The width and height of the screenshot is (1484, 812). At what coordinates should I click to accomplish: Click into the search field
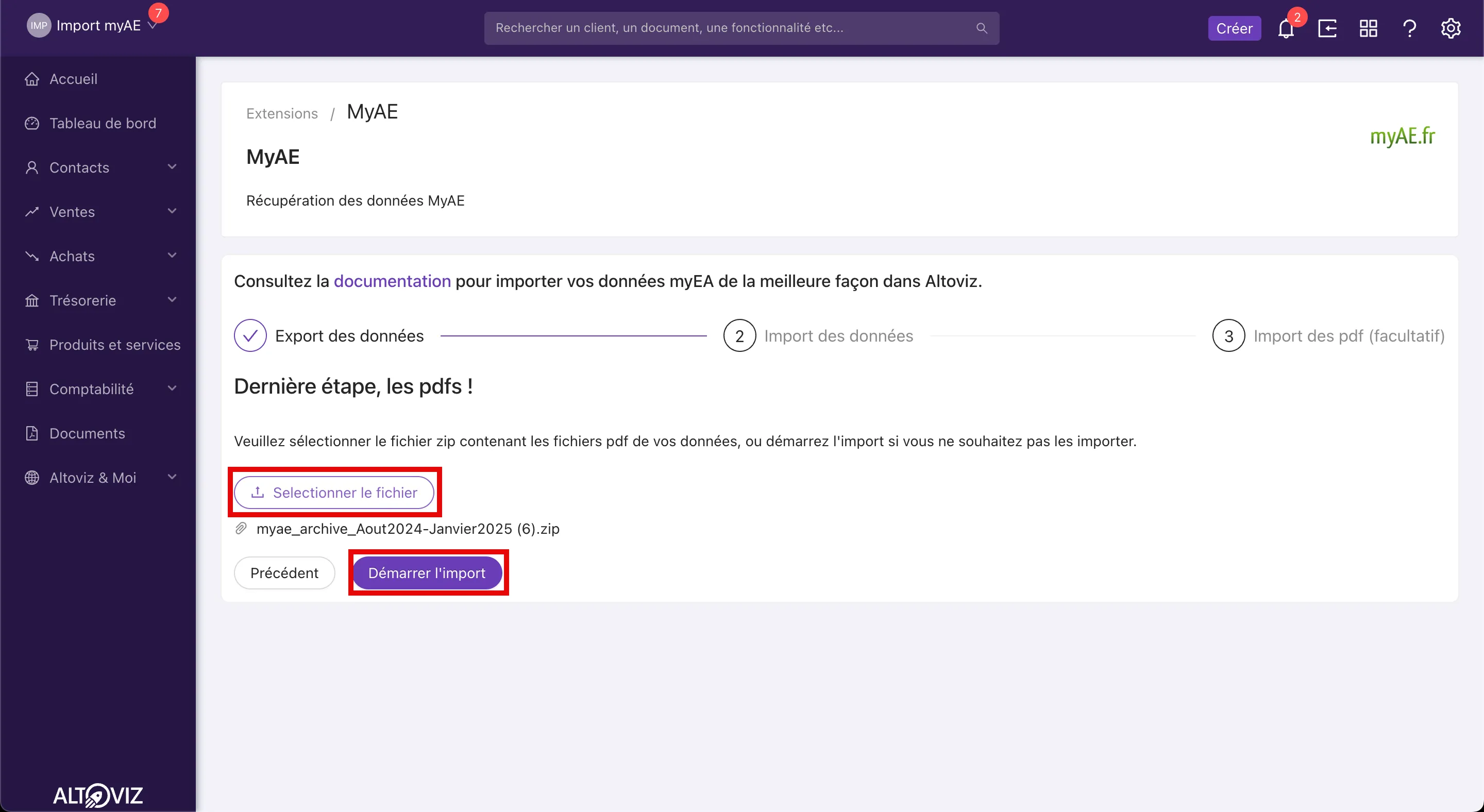741,28
